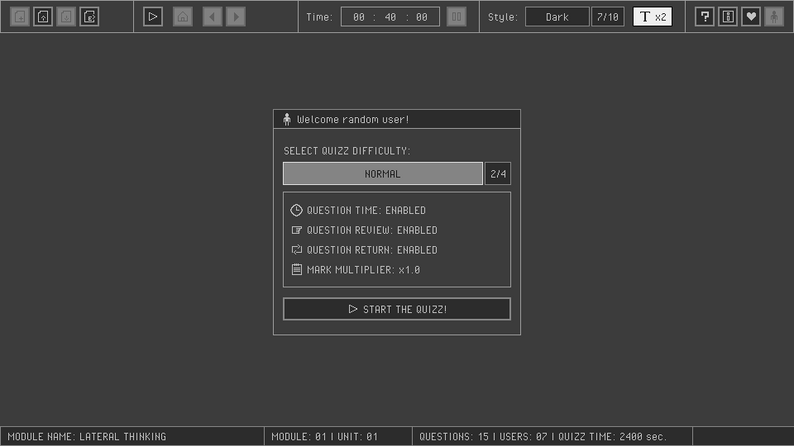Click the 2/4 difficulty counter
Image resolution: width=794 pixels, height=446 pixels.
click(498, 174)
